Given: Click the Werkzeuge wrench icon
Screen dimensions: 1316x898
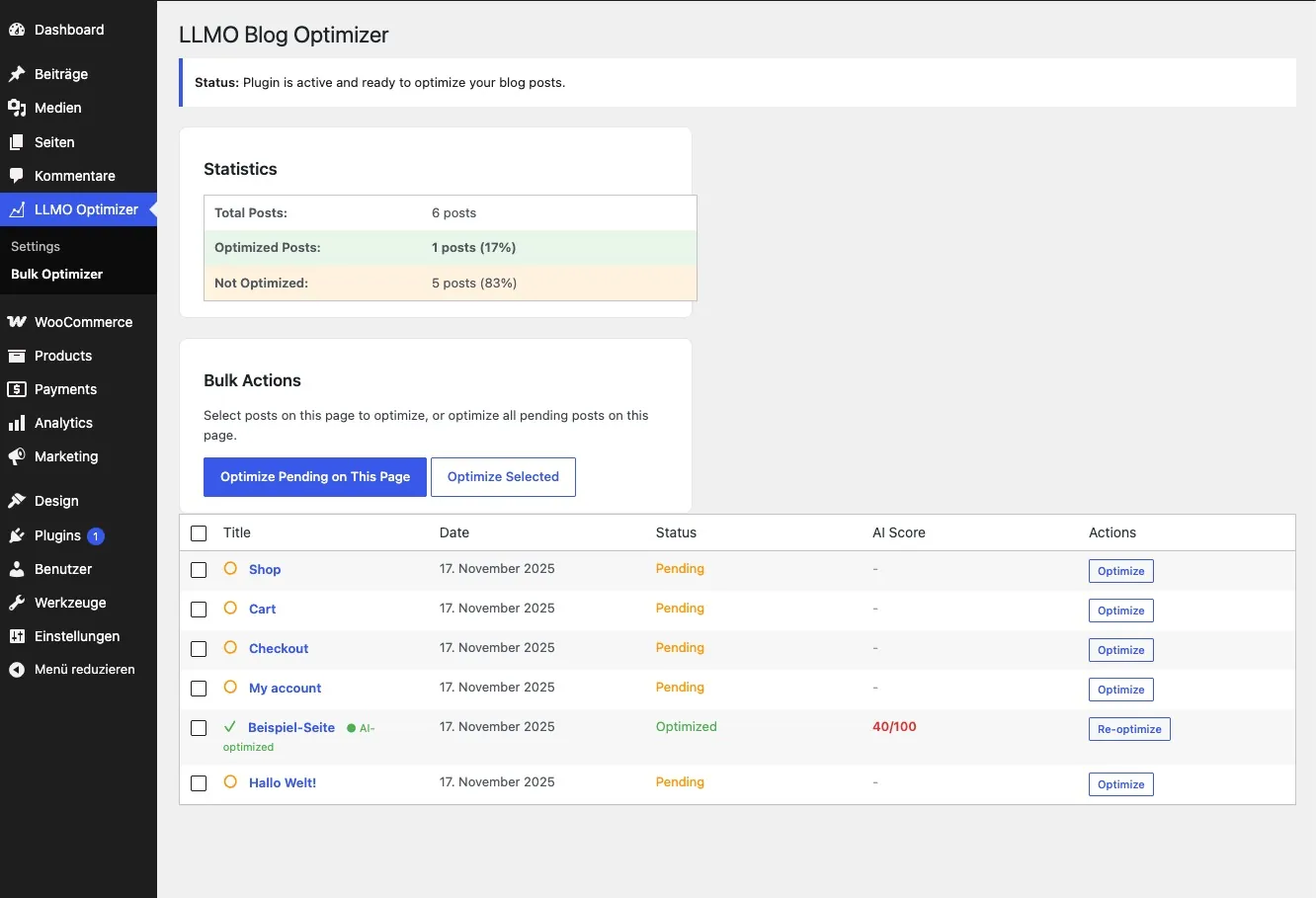Looking at the screenshot, I should coord(17,603).
